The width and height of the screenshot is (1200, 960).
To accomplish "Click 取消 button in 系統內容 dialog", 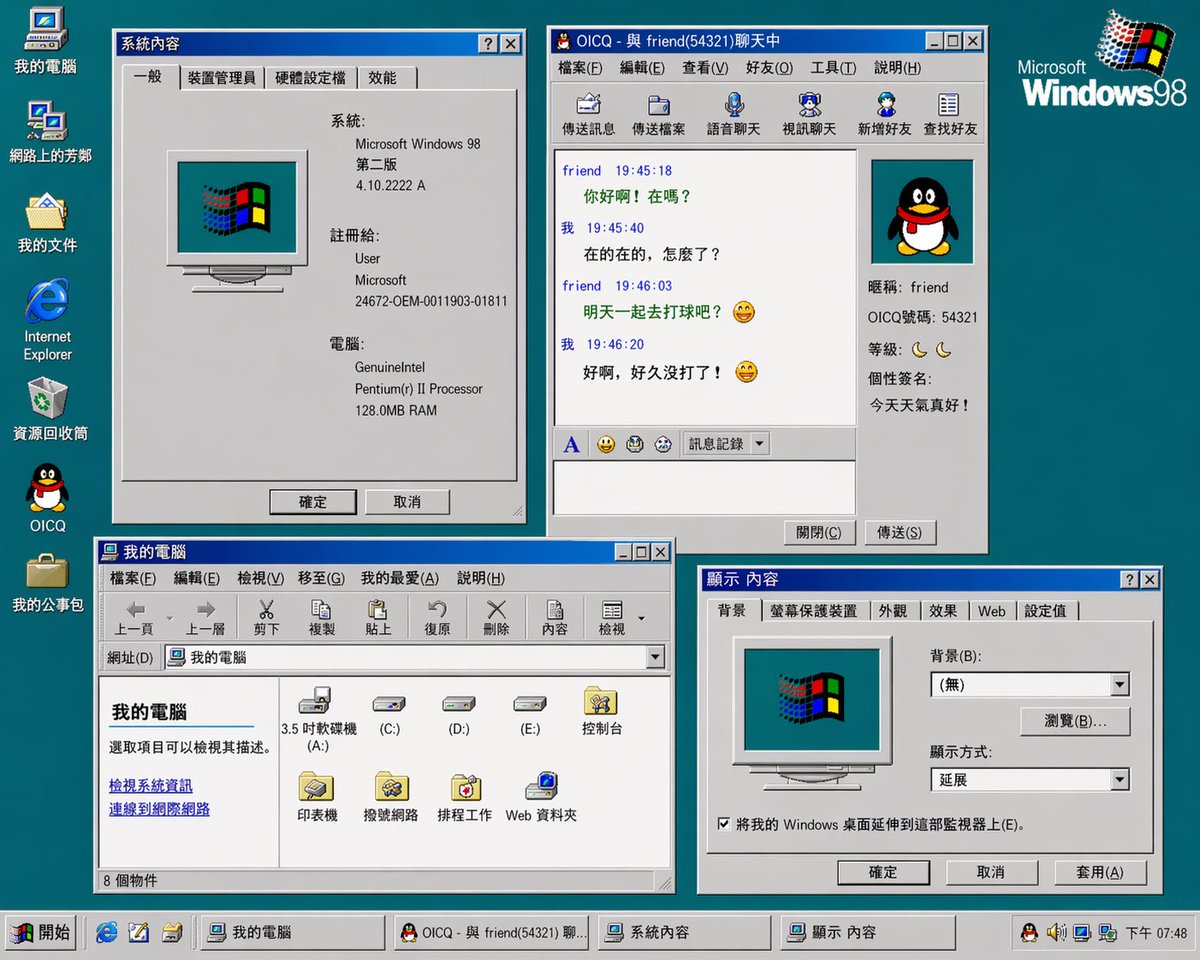I will [407, 502].
